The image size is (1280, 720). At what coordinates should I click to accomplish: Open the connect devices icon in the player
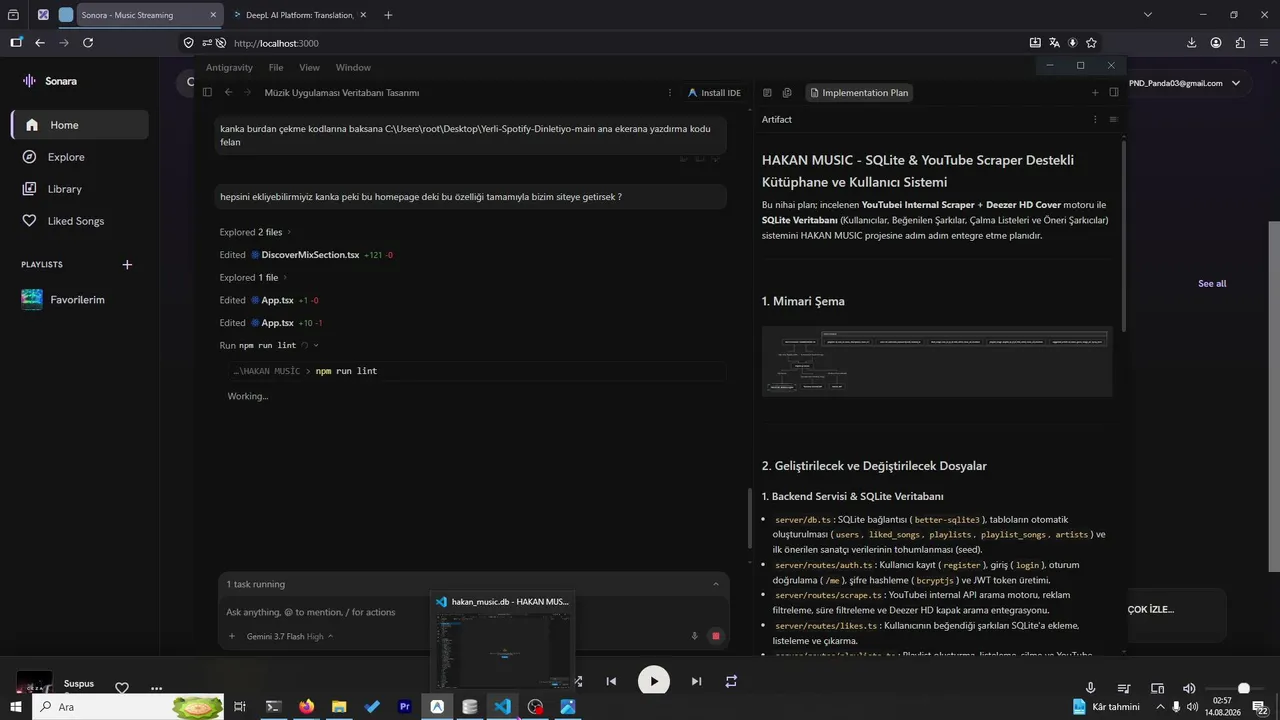click(x=1157, y=688)
